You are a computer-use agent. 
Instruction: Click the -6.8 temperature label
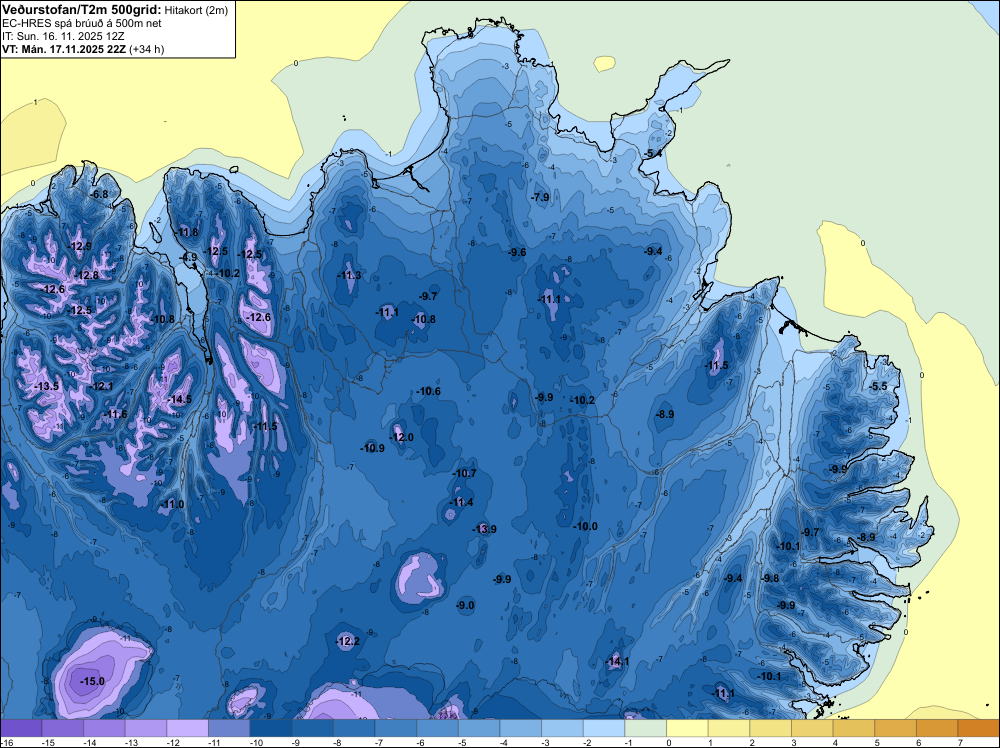[x=99, y=194]
